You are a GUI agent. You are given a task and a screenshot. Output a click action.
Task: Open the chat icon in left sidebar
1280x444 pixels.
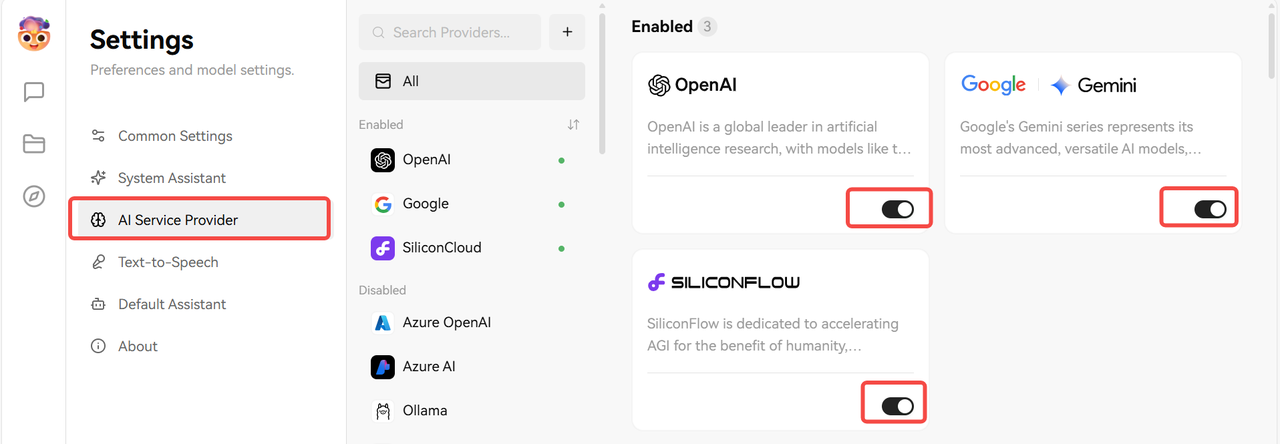[34, 92]
